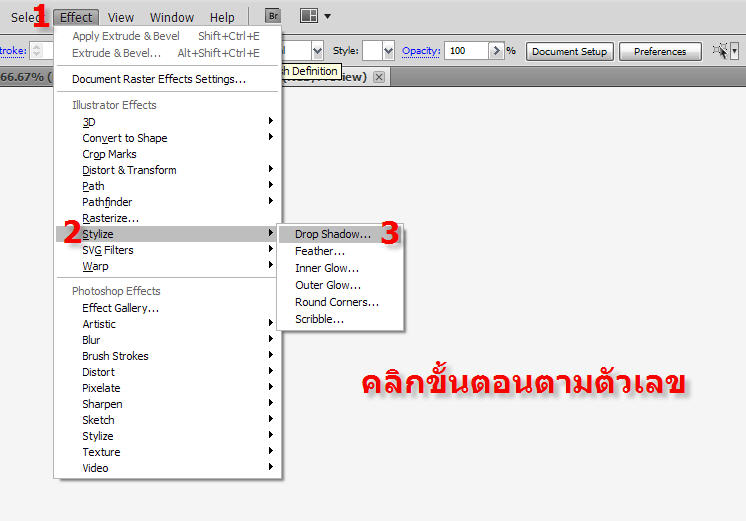Select Round Corners effect

tap(337, 302)
